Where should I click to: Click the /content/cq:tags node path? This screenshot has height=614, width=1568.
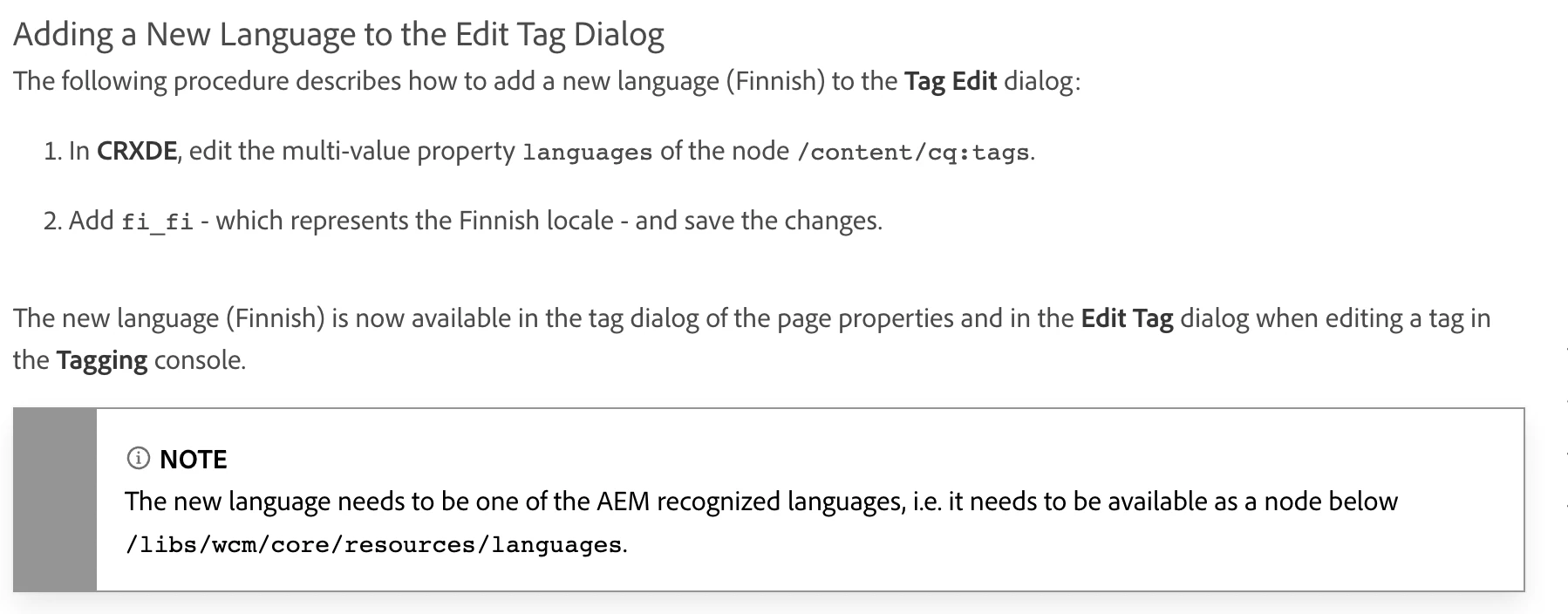913,153
